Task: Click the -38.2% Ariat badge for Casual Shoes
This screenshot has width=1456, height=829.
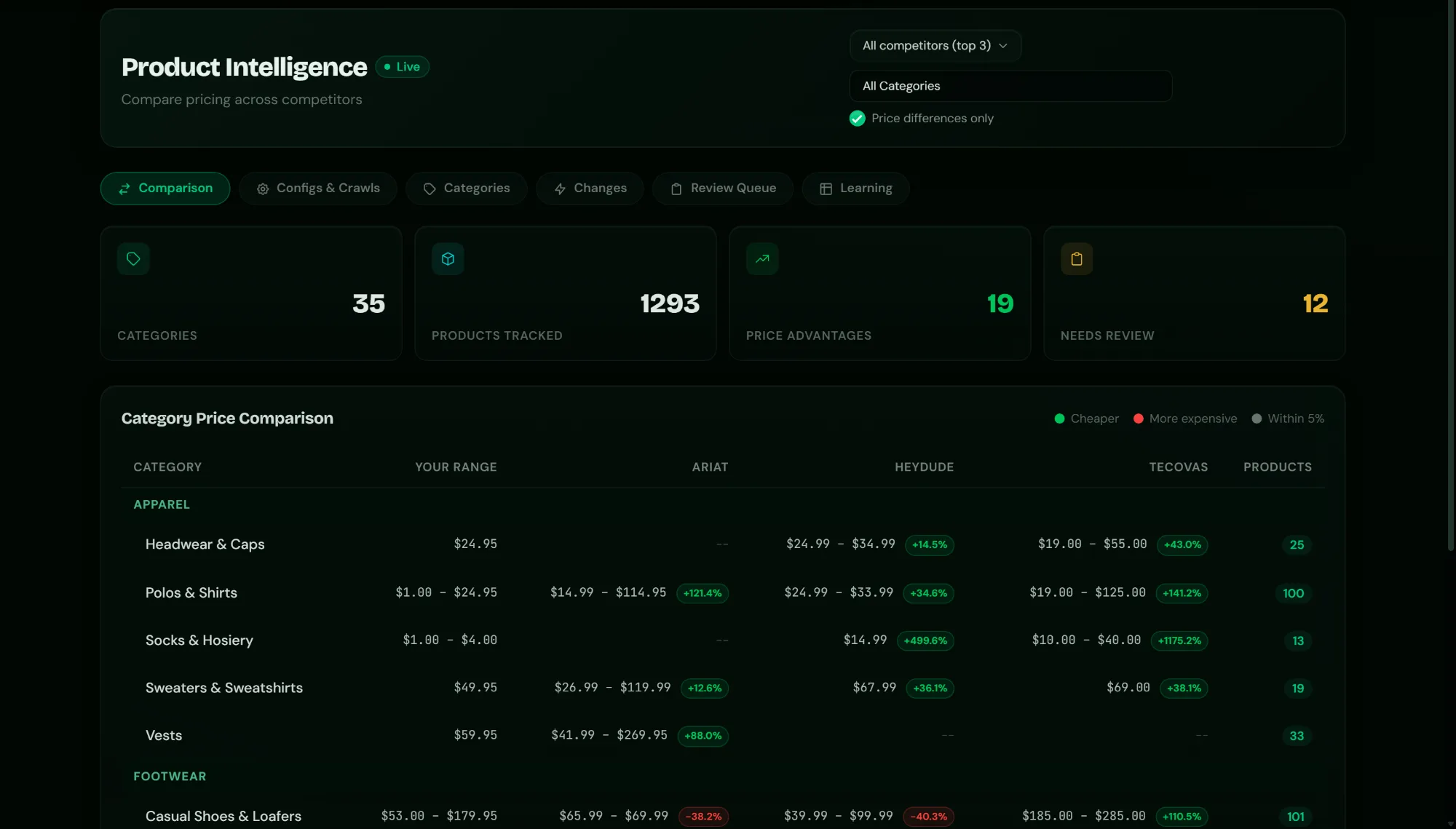Action: (x=703, y=817)
